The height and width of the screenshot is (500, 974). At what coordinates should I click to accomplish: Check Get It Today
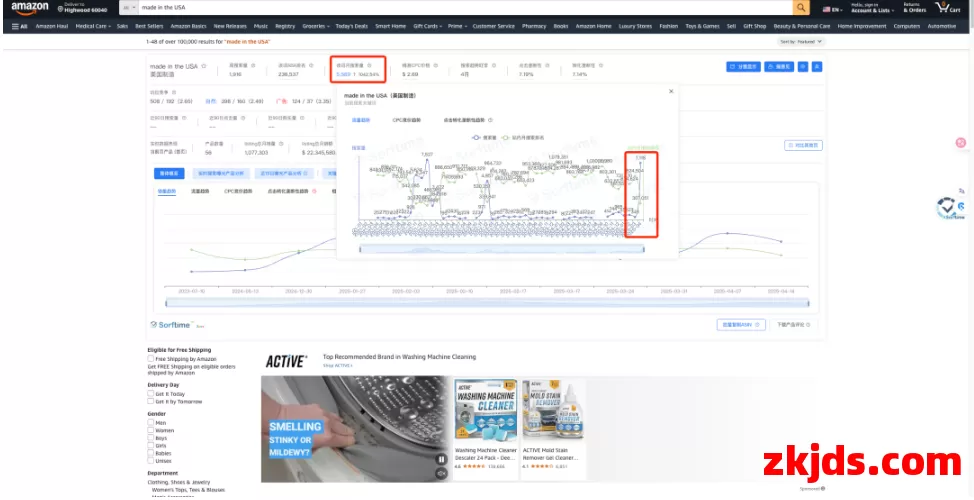(151, 393)
